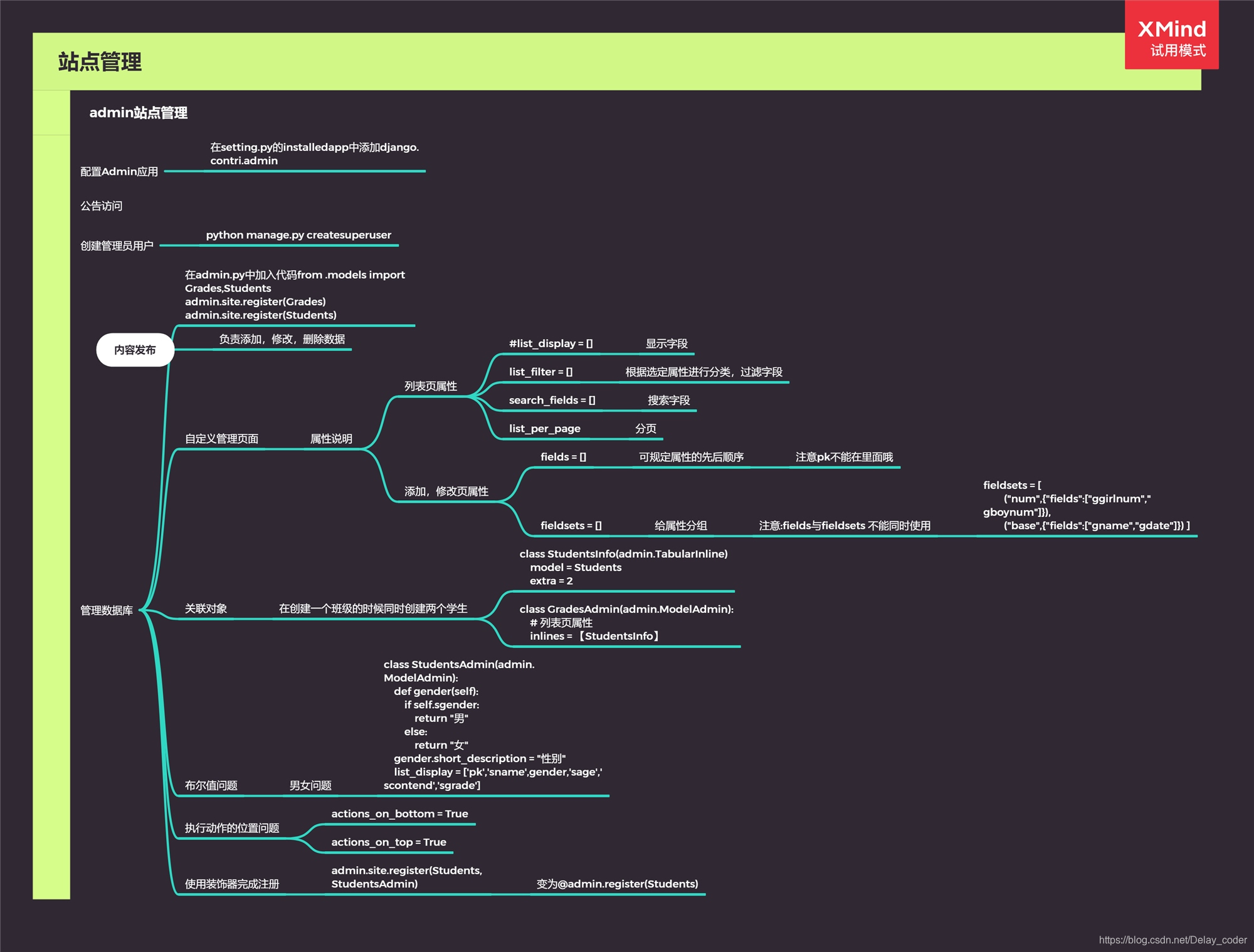Select the 内容发布 rounded node
The height and width of the screenshot is (952, 1254).
tap(135, 350)
